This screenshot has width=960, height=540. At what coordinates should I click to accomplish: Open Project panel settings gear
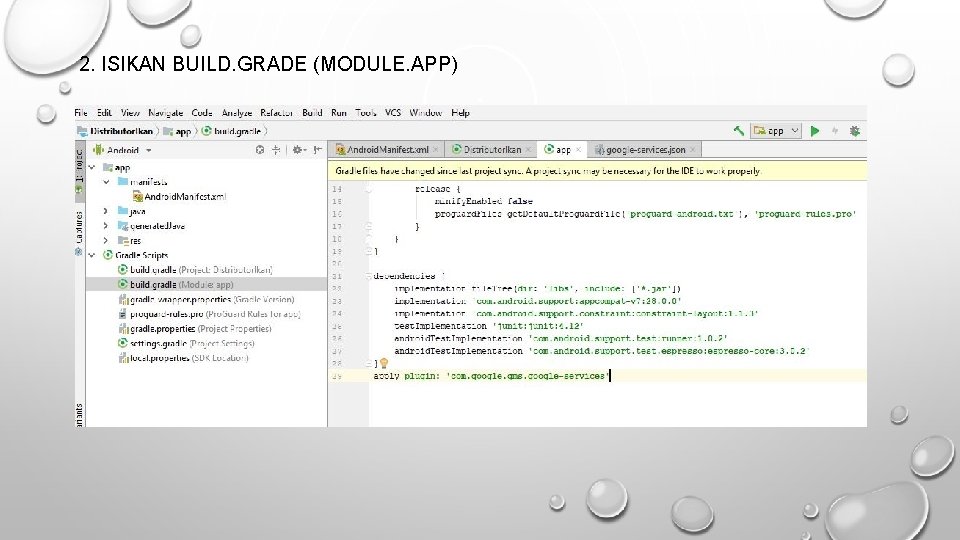[x=298, y=149]
